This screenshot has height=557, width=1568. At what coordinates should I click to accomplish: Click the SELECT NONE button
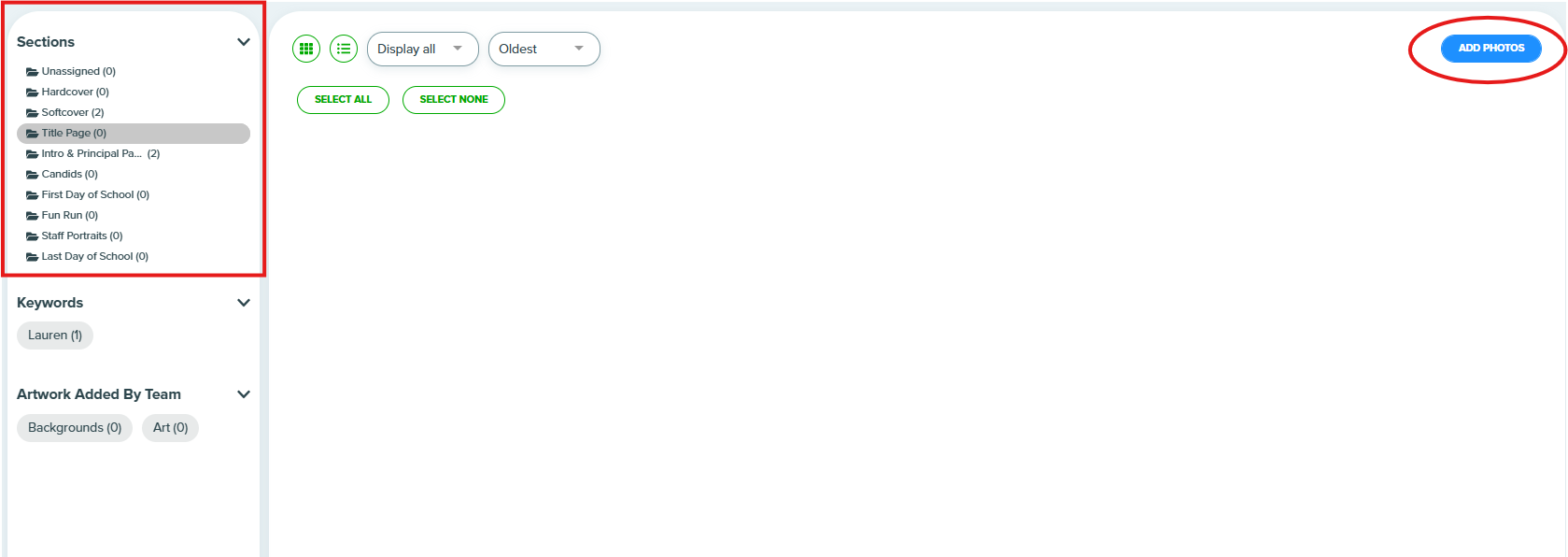point(454,99)
